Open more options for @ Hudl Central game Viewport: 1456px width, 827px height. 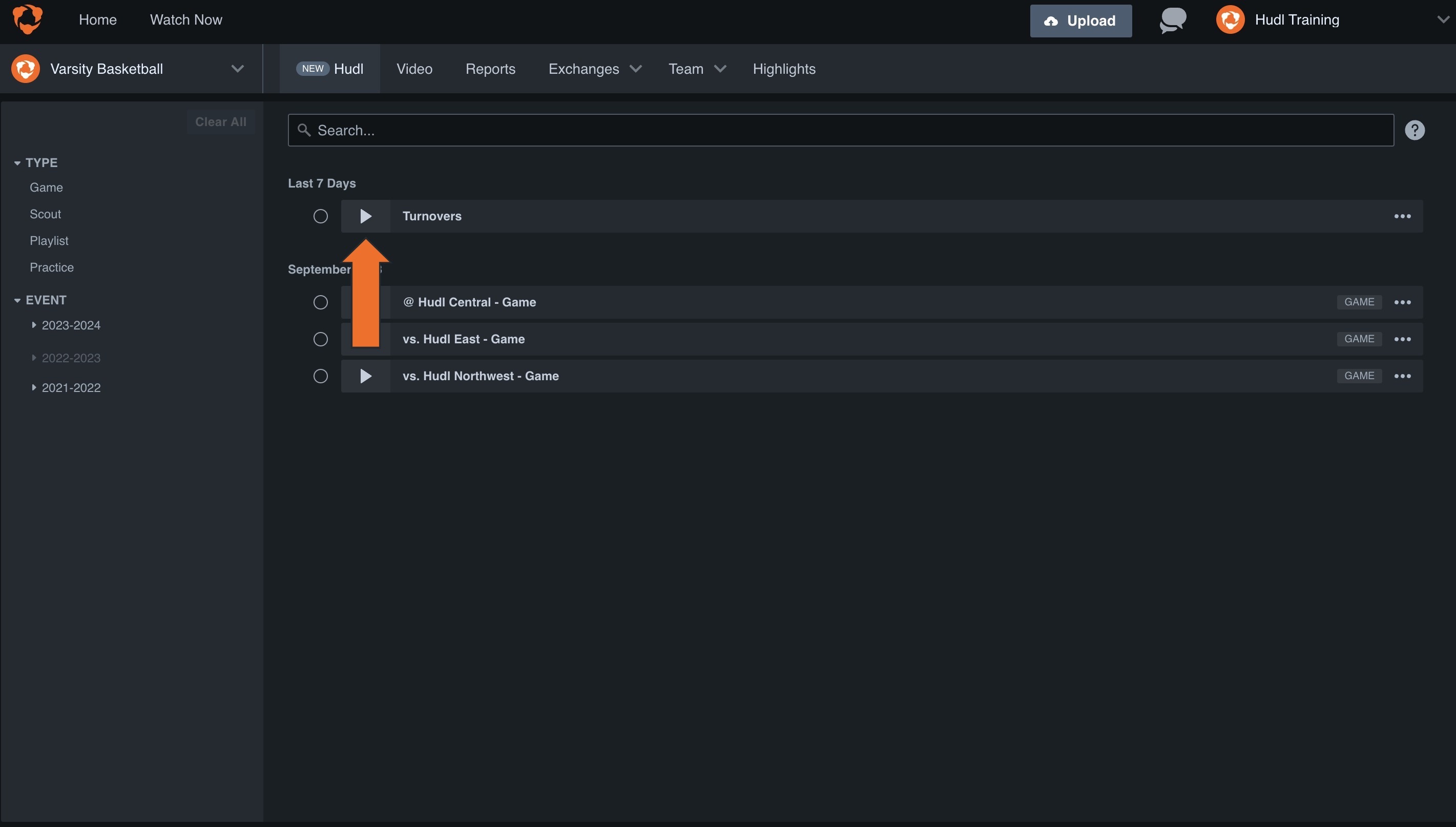(1403, 302)
